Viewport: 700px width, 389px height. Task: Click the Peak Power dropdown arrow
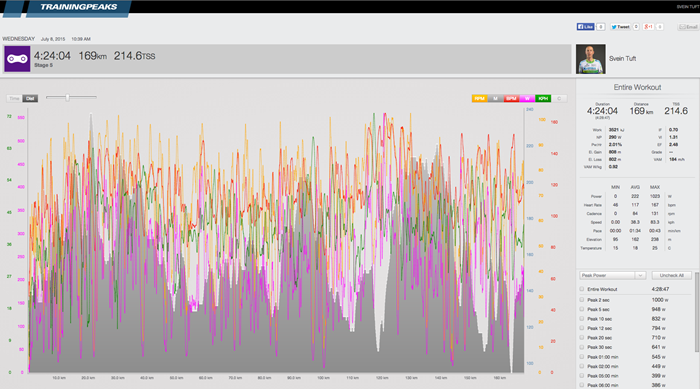[x=640, y=275]
